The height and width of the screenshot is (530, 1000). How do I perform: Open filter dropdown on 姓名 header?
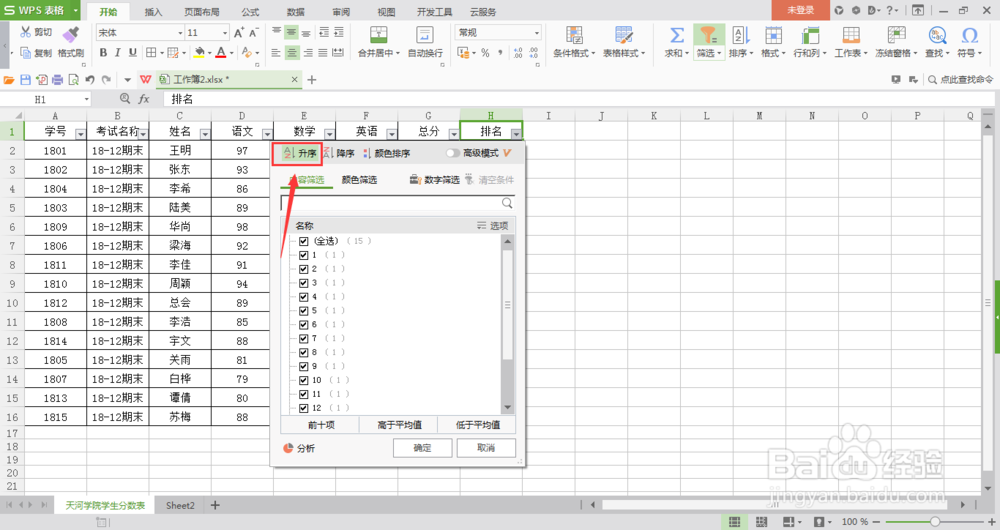pyautogui.click(x=205, y=134)
